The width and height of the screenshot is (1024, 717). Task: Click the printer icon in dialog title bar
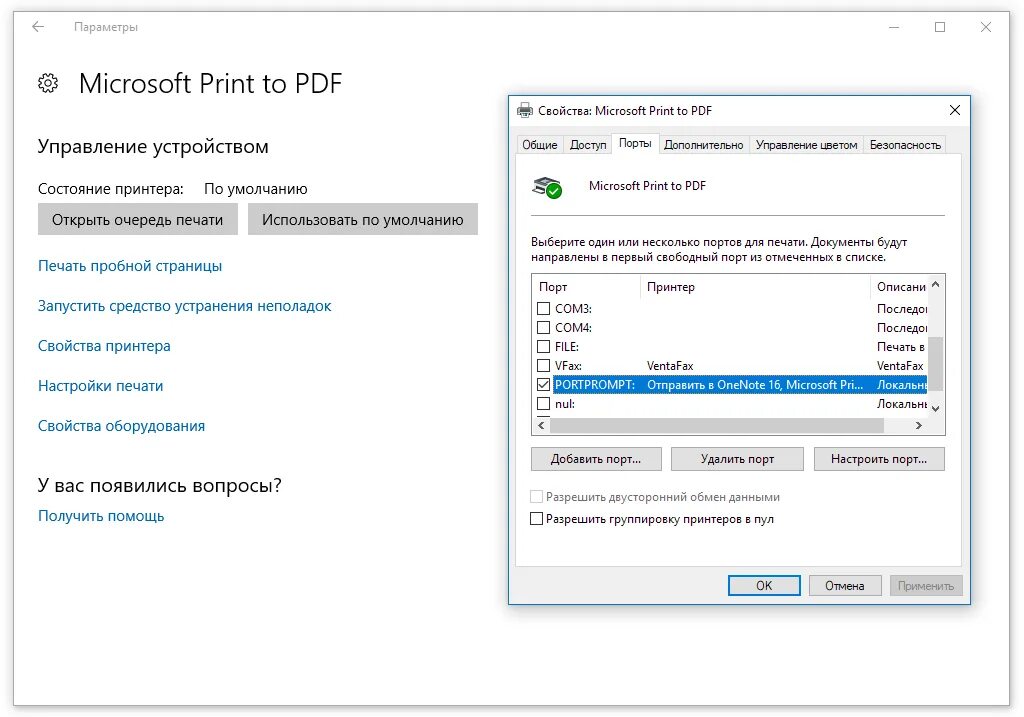click(x=524, y=110)
